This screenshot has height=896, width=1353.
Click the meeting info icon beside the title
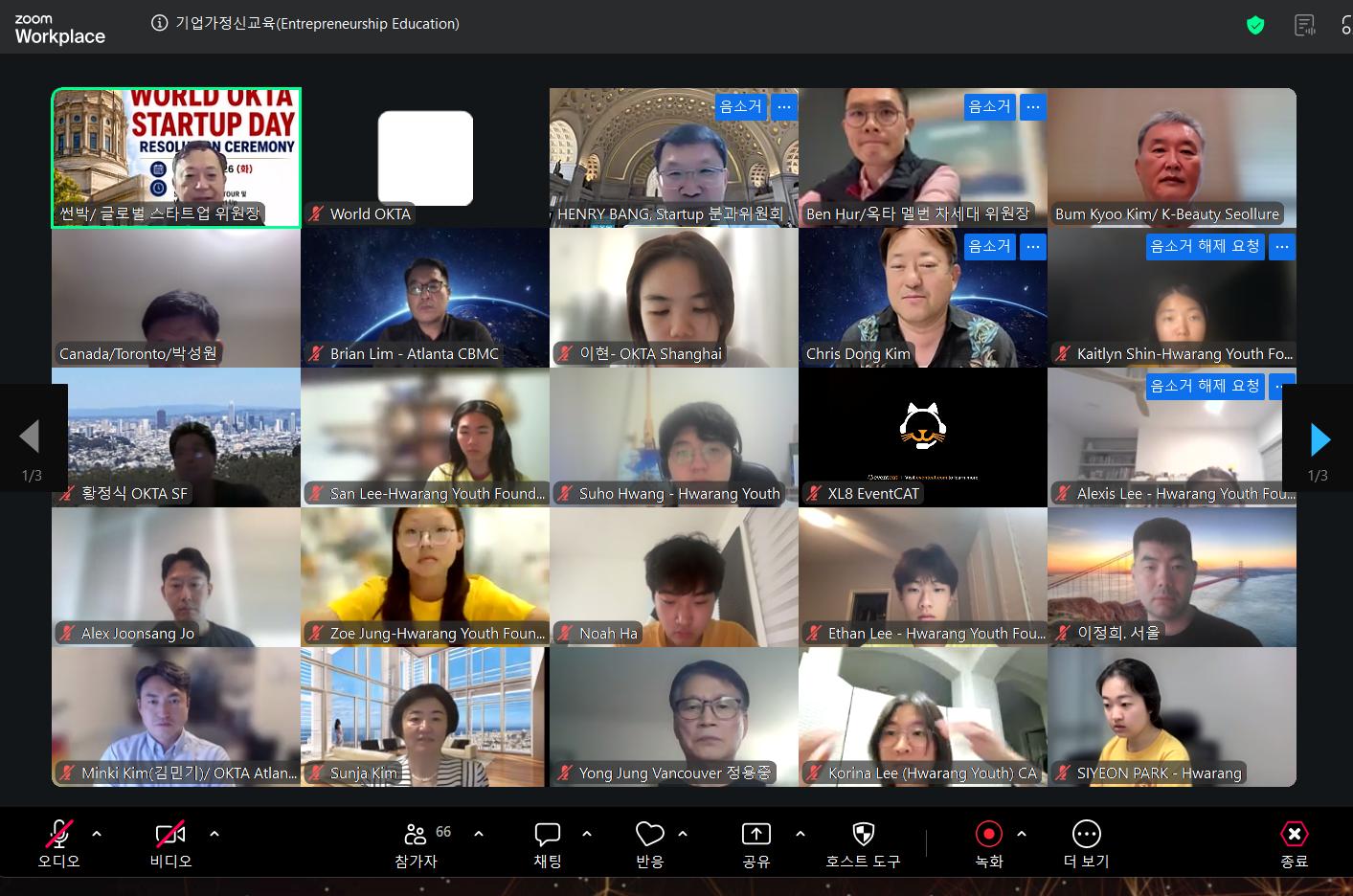click(x=160, y=24)
